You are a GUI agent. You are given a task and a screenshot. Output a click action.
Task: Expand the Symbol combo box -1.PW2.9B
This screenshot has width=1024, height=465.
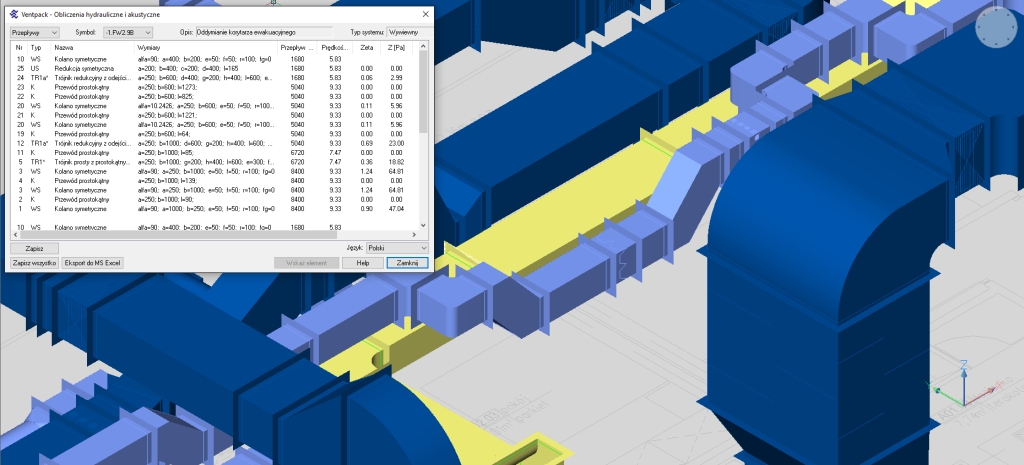click(128, 33)
